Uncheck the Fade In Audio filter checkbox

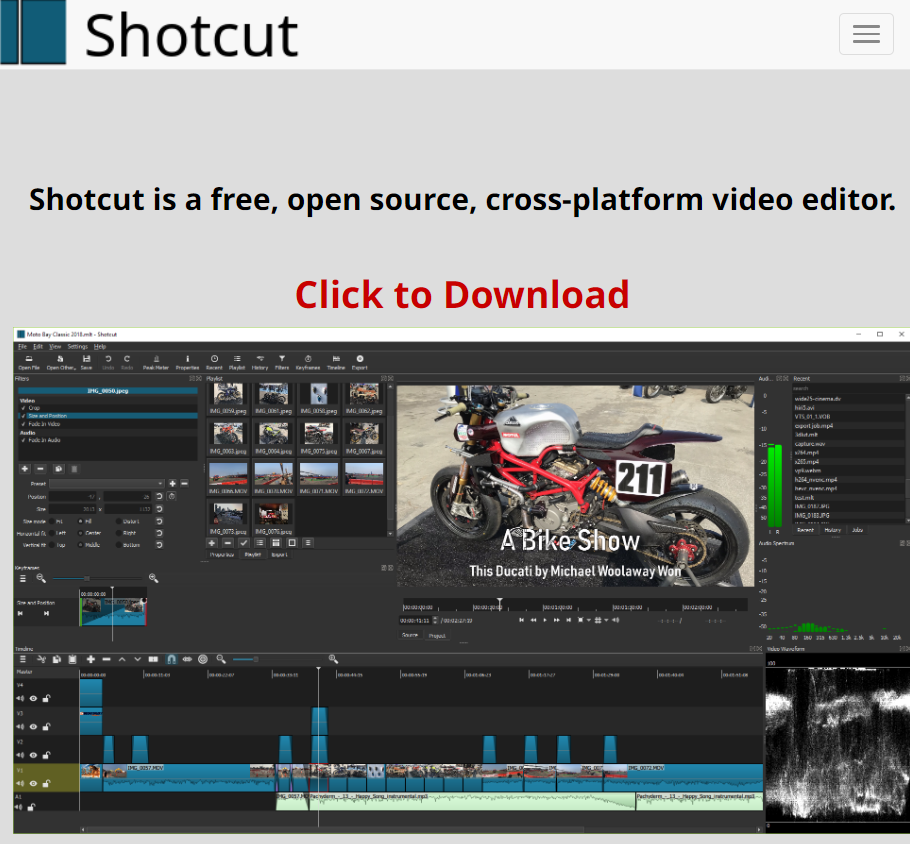coord(24,440)
